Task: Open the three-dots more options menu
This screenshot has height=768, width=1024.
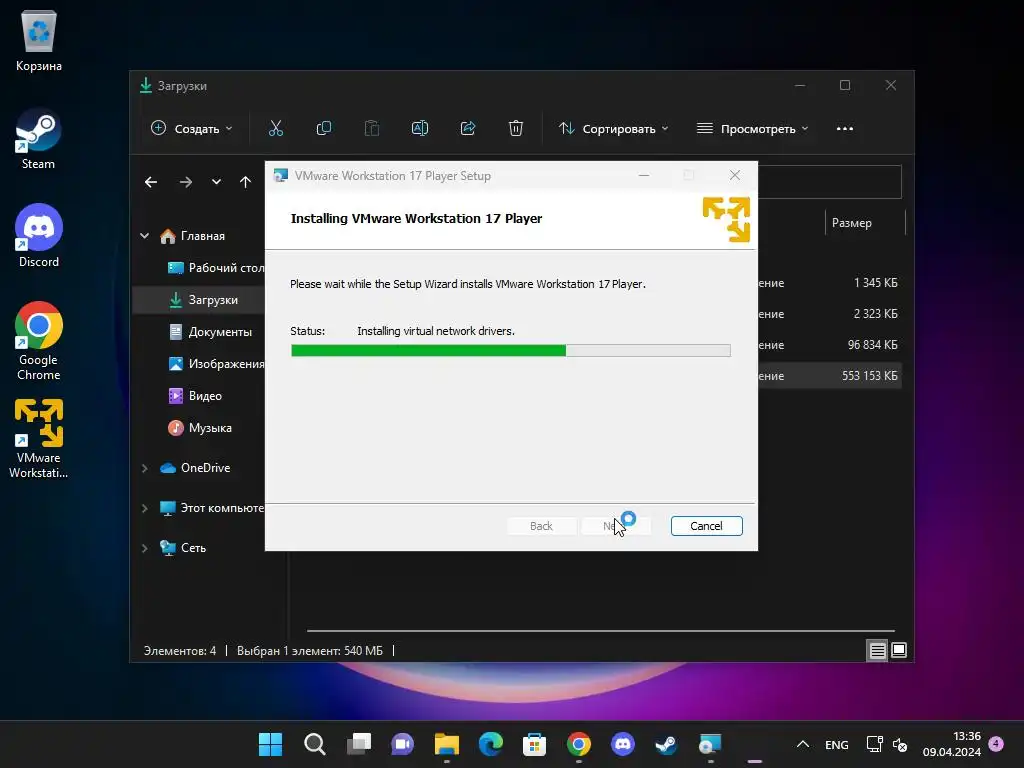Action: click(844, 129)
